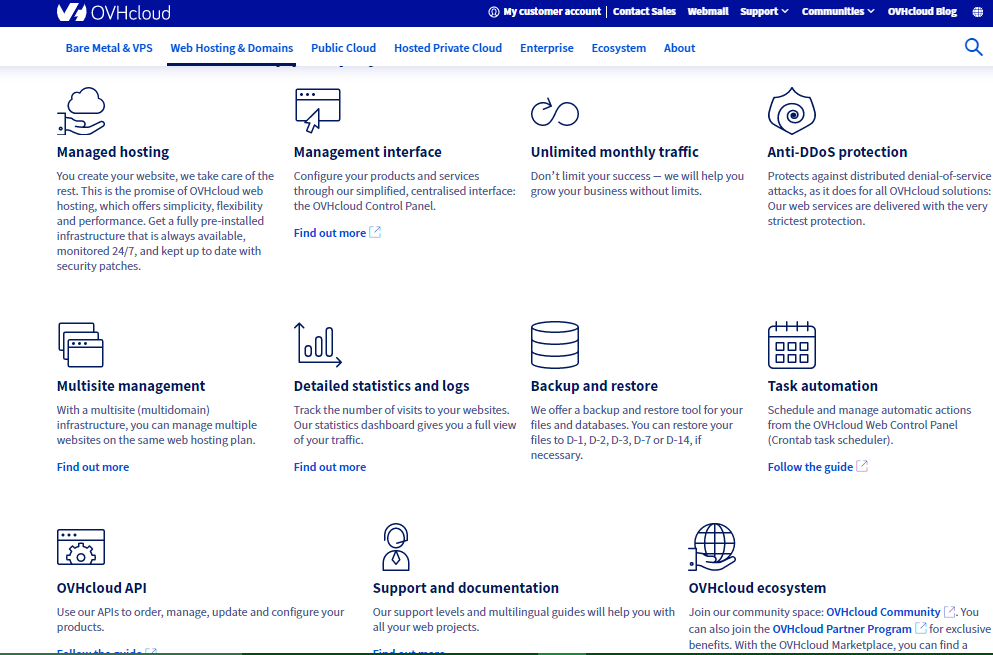The height and width of the screenshot is (655, 993).
Task: Open the Public Cloud menu
Action: click(343, 48)
